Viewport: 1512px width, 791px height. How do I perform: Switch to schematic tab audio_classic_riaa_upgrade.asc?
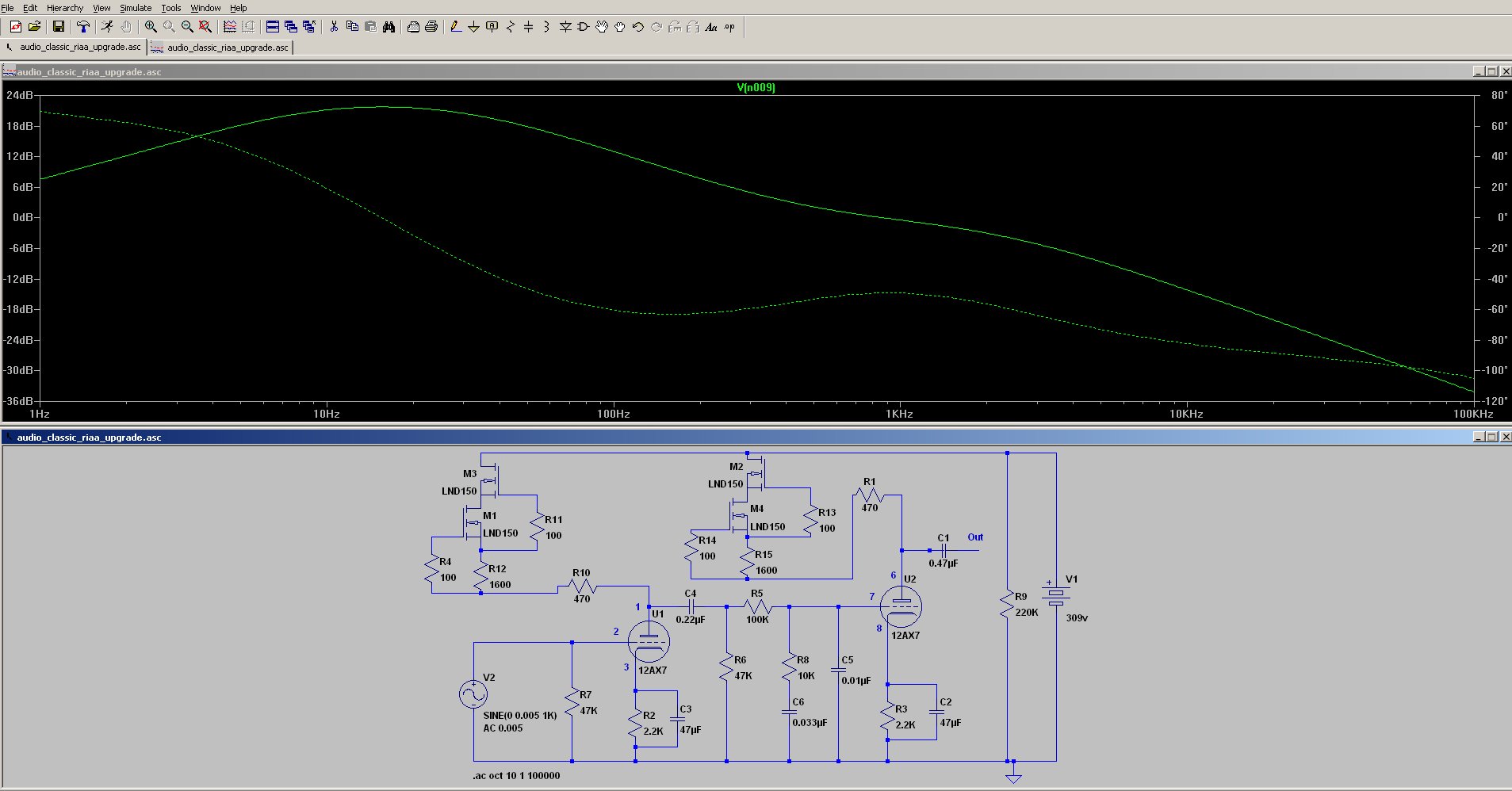click(74, 47)
